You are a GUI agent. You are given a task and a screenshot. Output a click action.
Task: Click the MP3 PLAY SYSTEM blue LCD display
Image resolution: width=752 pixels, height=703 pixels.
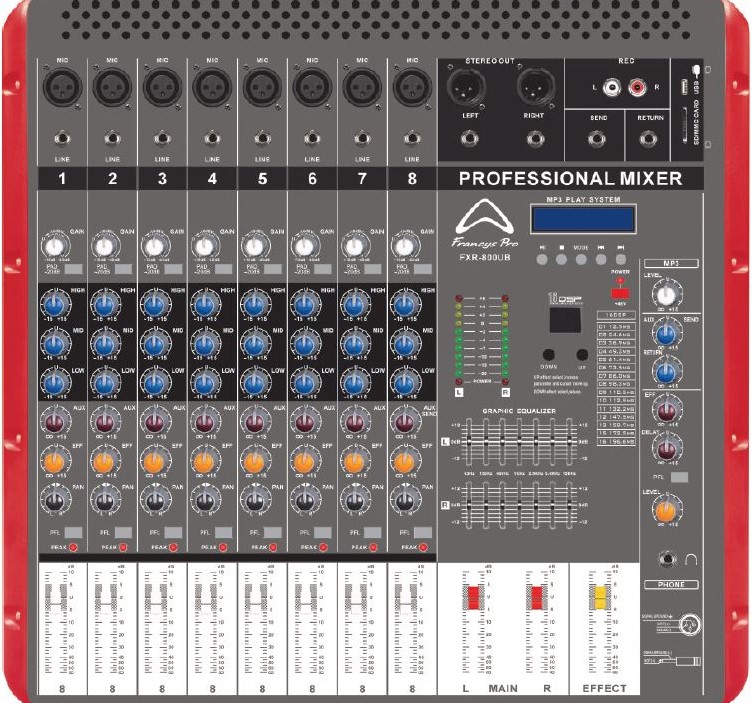coord(583,220)
